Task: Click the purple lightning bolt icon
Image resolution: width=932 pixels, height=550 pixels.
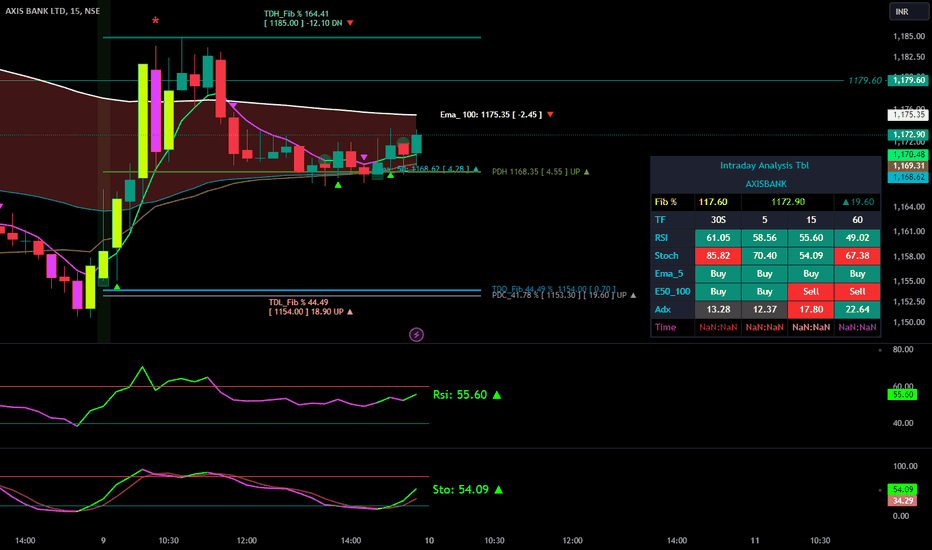Action: coord(417,335)
